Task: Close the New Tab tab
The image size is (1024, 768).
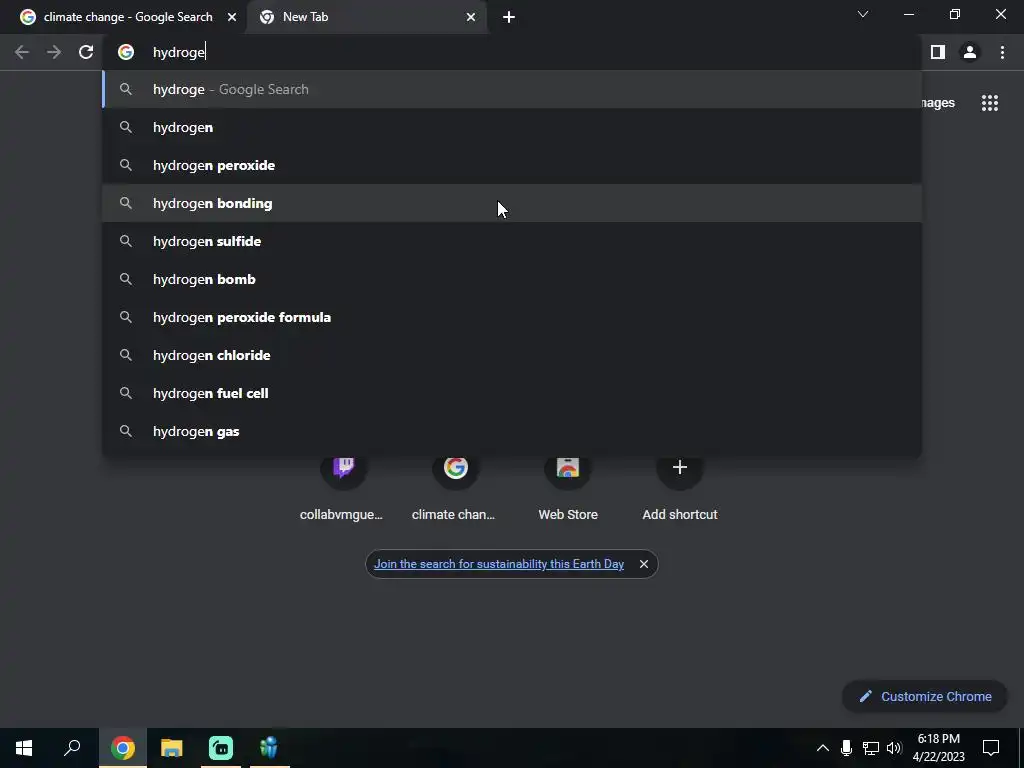Action: click(471, 17)
